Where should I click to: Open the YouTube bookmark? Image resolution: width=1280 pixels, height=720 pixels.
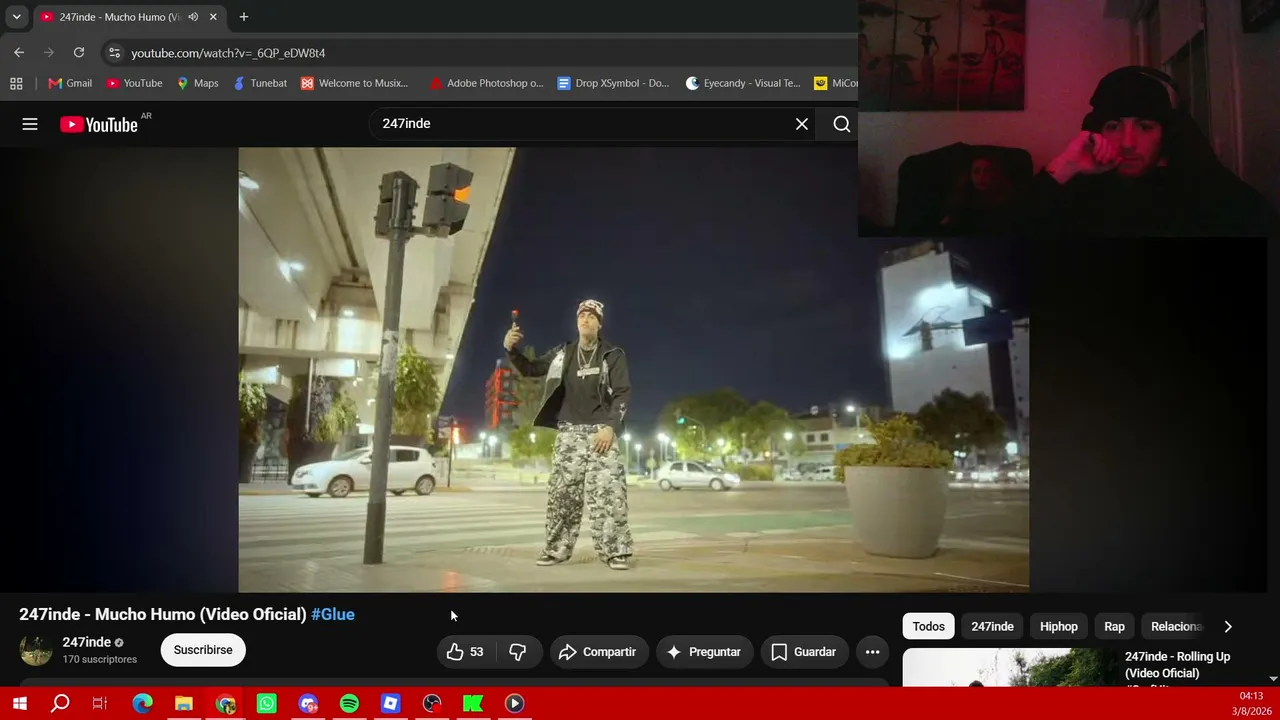pos(134,83)
